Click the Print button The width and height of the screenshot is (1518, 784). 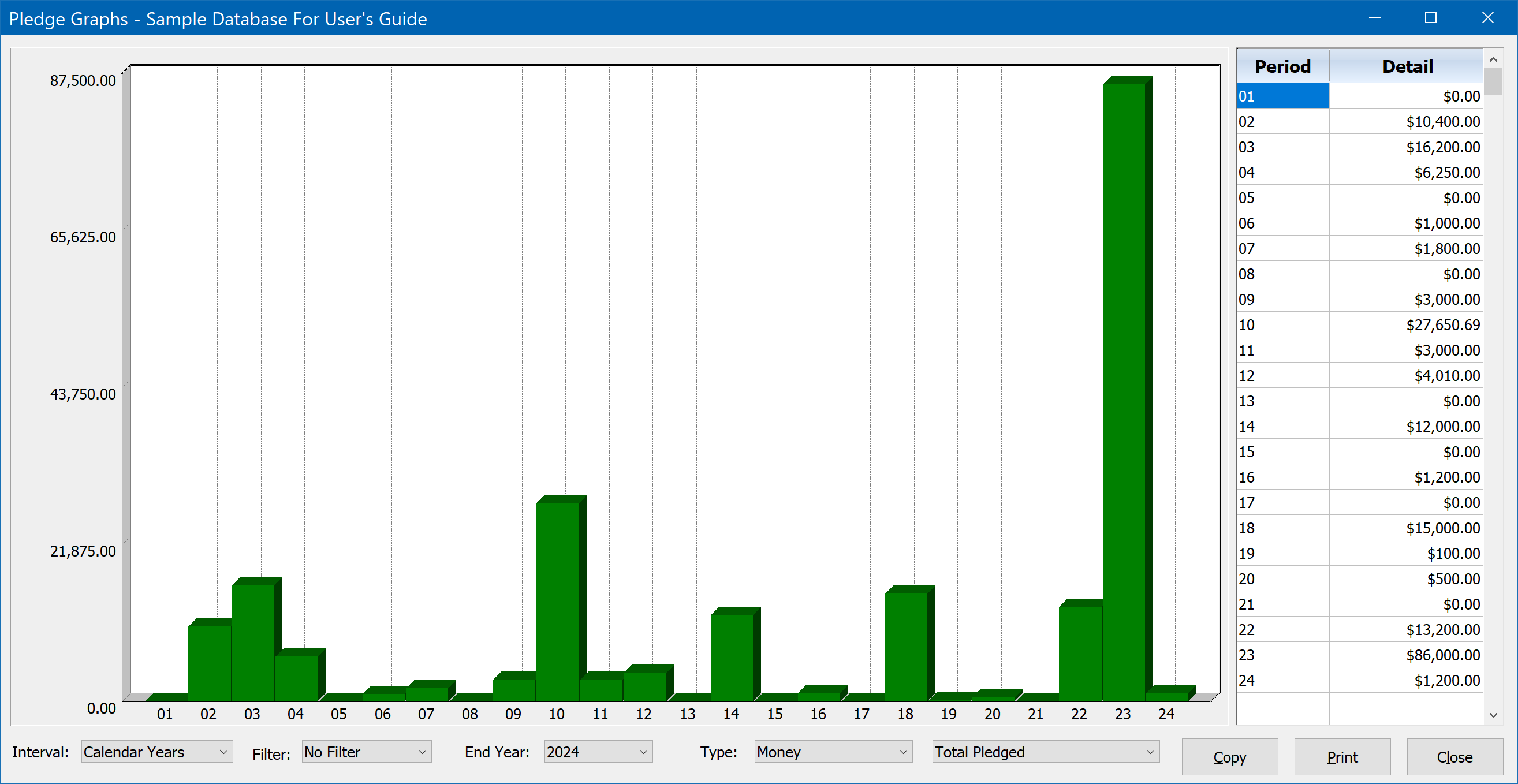[1342, 757]
